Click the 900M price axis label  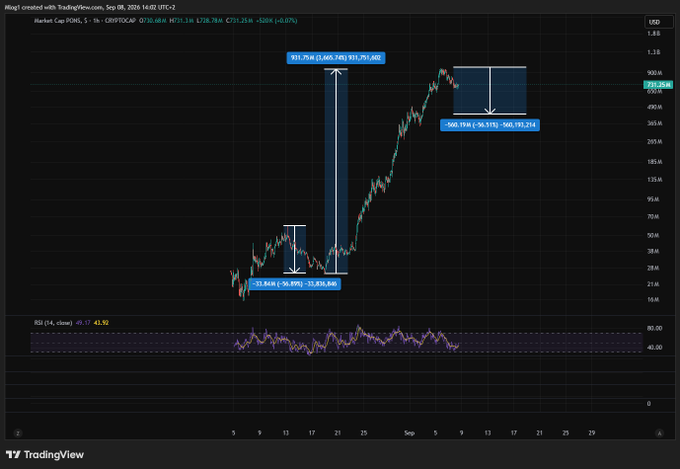point(654,73)
